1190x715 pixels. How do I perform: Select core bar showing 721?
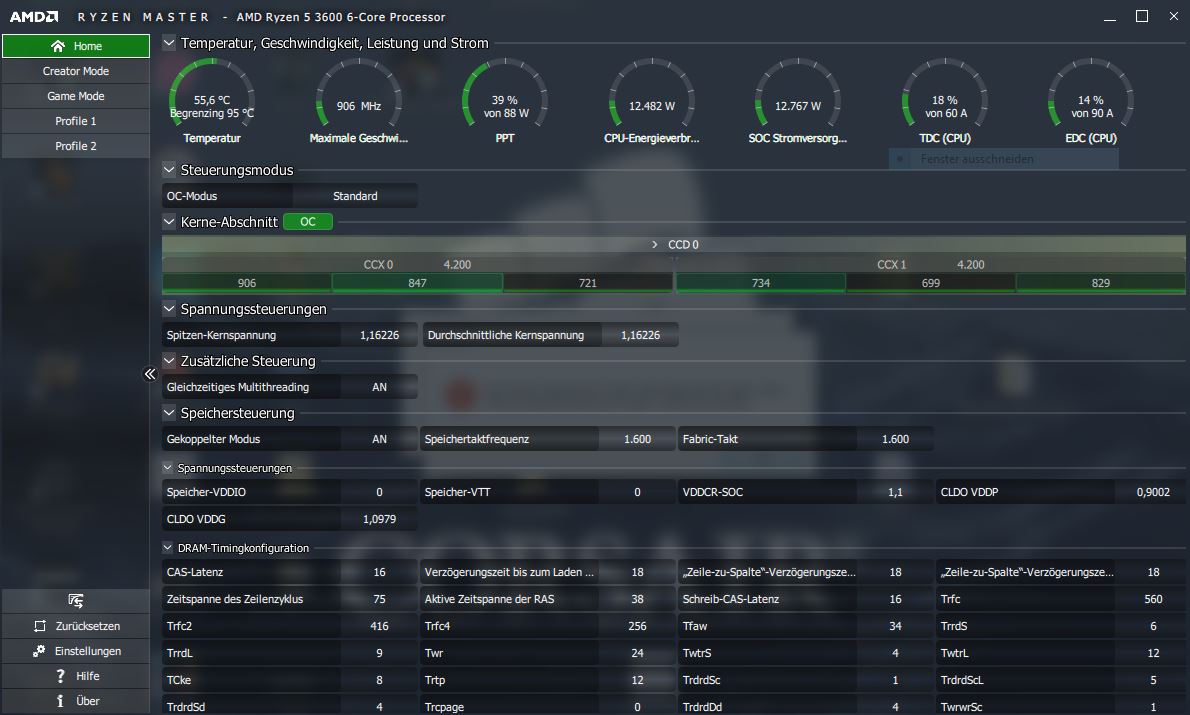[x=587, y=283]
